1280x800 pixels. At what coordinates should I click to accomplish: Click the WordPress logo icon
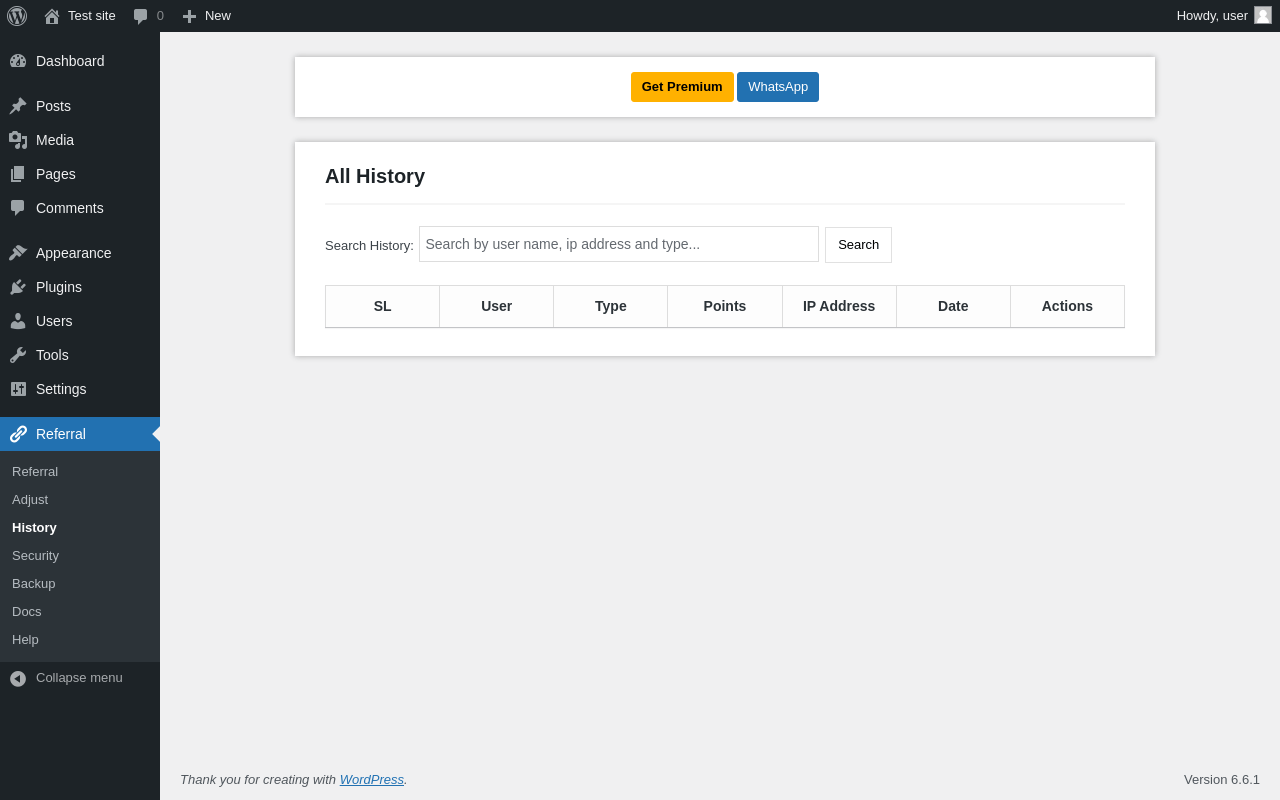[17, 16]
